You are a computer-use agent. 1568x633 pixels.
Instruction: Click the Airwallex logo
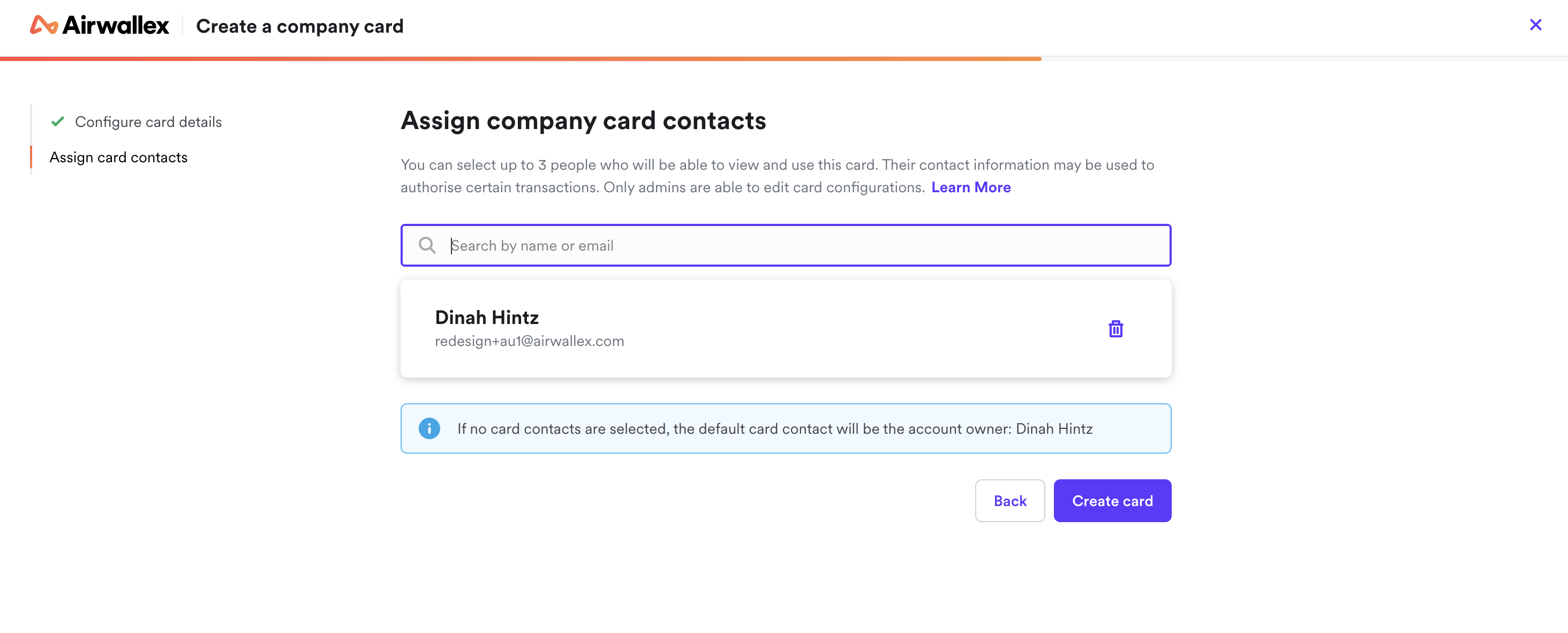click(x=99, y=26)
